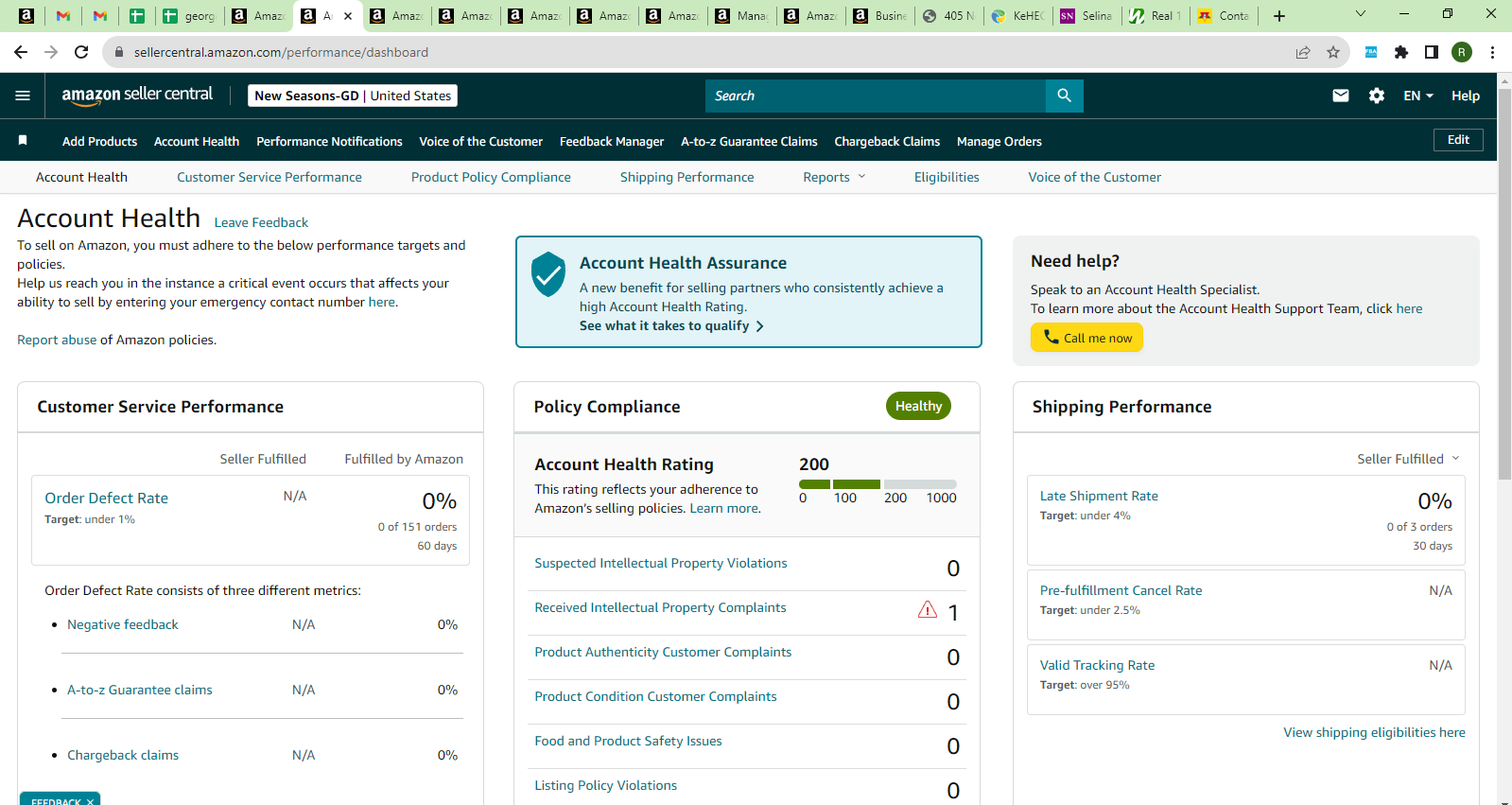Open Customer Service Performance tab
The height and width of the screenshot is (805, 1512).
(269, 177)
